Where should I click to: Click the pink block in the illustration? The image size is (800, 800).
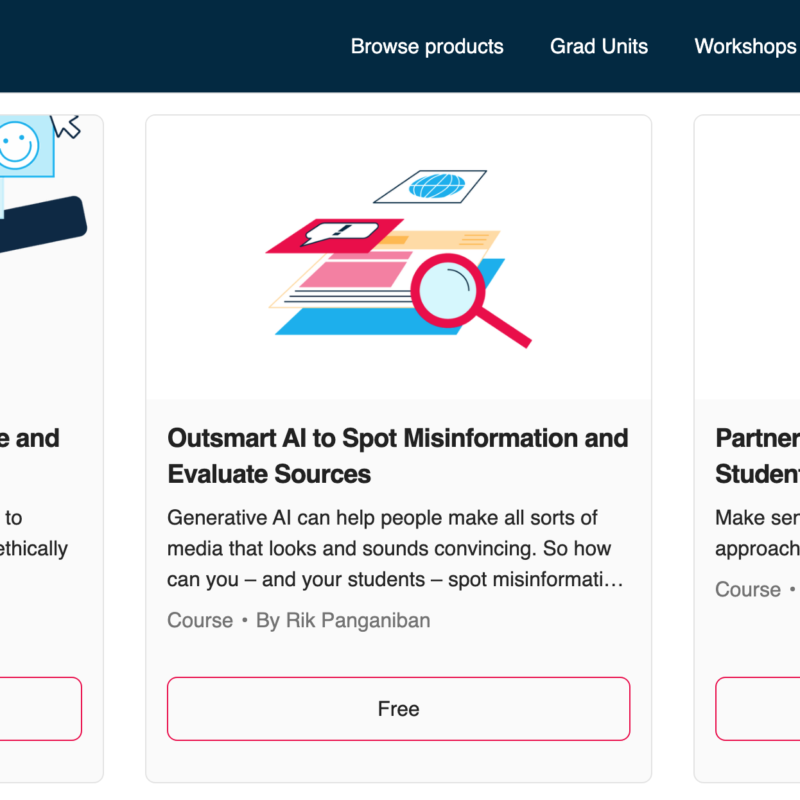355,273
